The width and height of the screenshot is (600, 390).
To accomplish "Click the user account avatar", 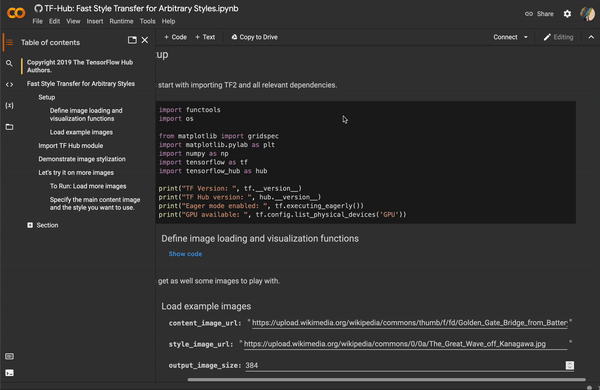I will [587, 14].
